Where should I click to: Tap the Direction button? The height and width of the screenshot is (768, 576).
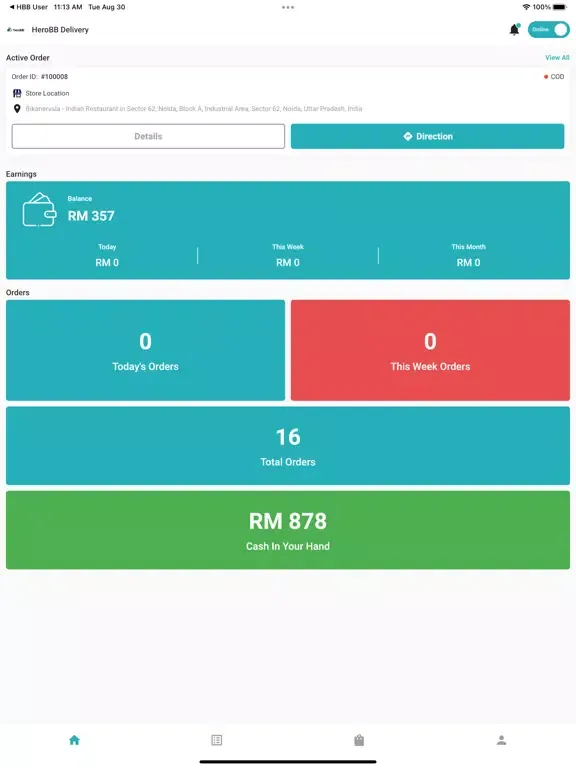[x=427, y=136]
